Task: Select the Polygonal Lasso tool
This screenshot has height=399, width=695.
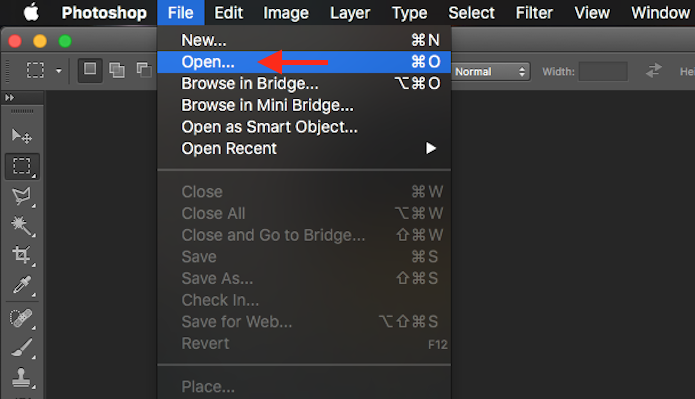Action: [22, 196]
